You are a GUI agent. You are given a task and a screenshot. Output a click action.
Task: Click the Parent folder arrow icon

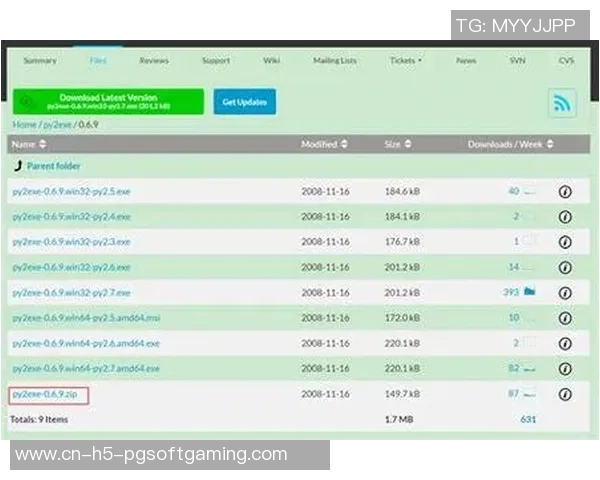click(x=17, y=166)
